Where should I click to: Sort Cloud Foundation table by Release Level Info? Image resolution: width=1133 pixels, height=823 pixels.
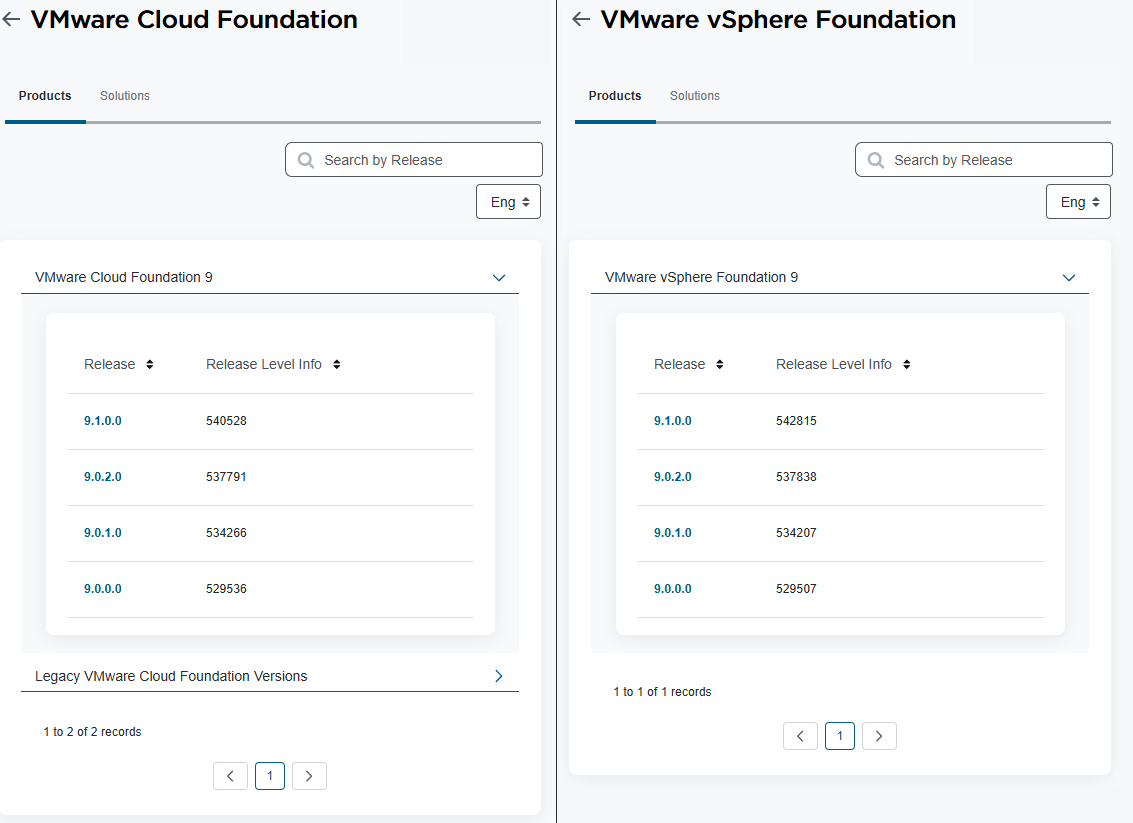[337, 364]
